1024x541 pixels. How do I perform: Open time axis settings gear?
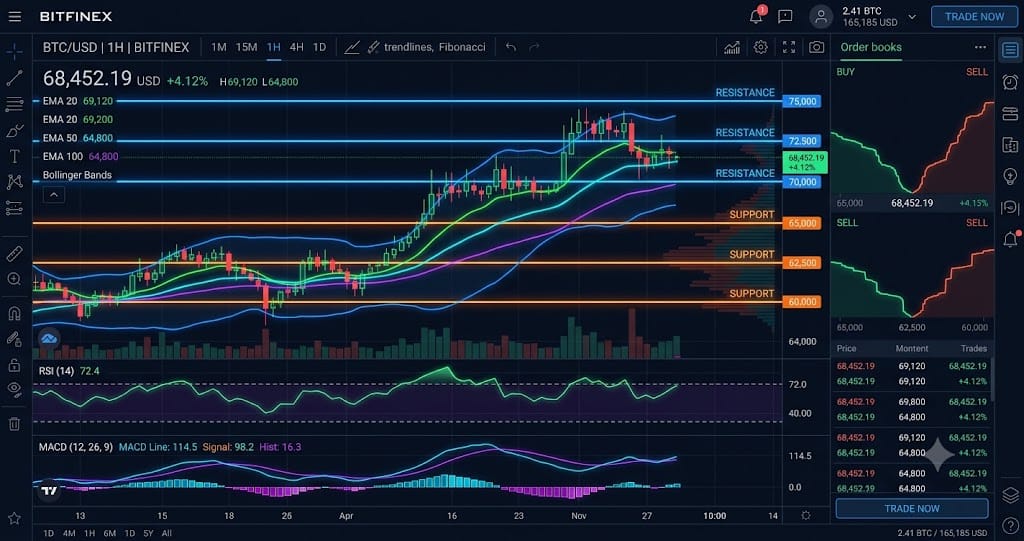point(806,516)
